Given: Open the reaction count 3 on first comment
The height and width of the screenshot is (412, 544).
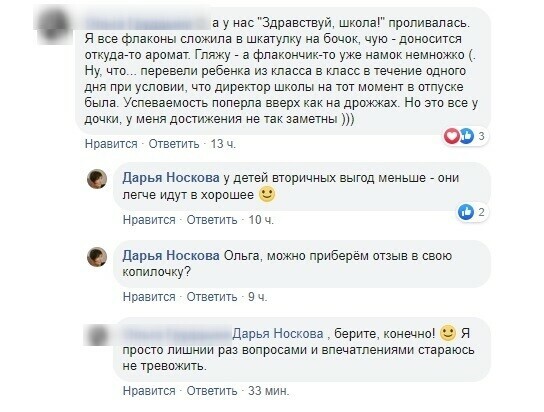Looking at the screenshot, I should [481, 136].
